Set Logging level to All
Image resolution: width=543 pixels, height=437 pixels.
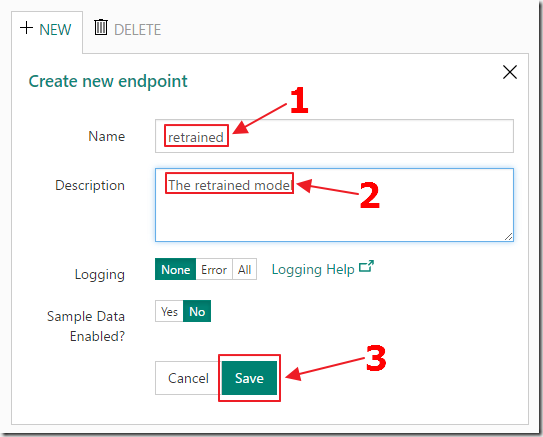pos(244,269)
